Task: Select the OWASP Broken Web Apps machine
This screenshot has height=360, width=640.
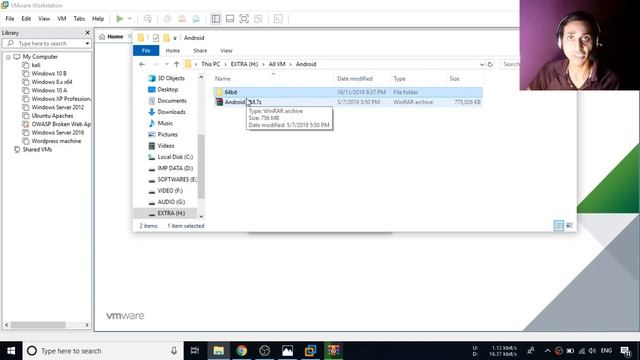Action: (61, 124)
